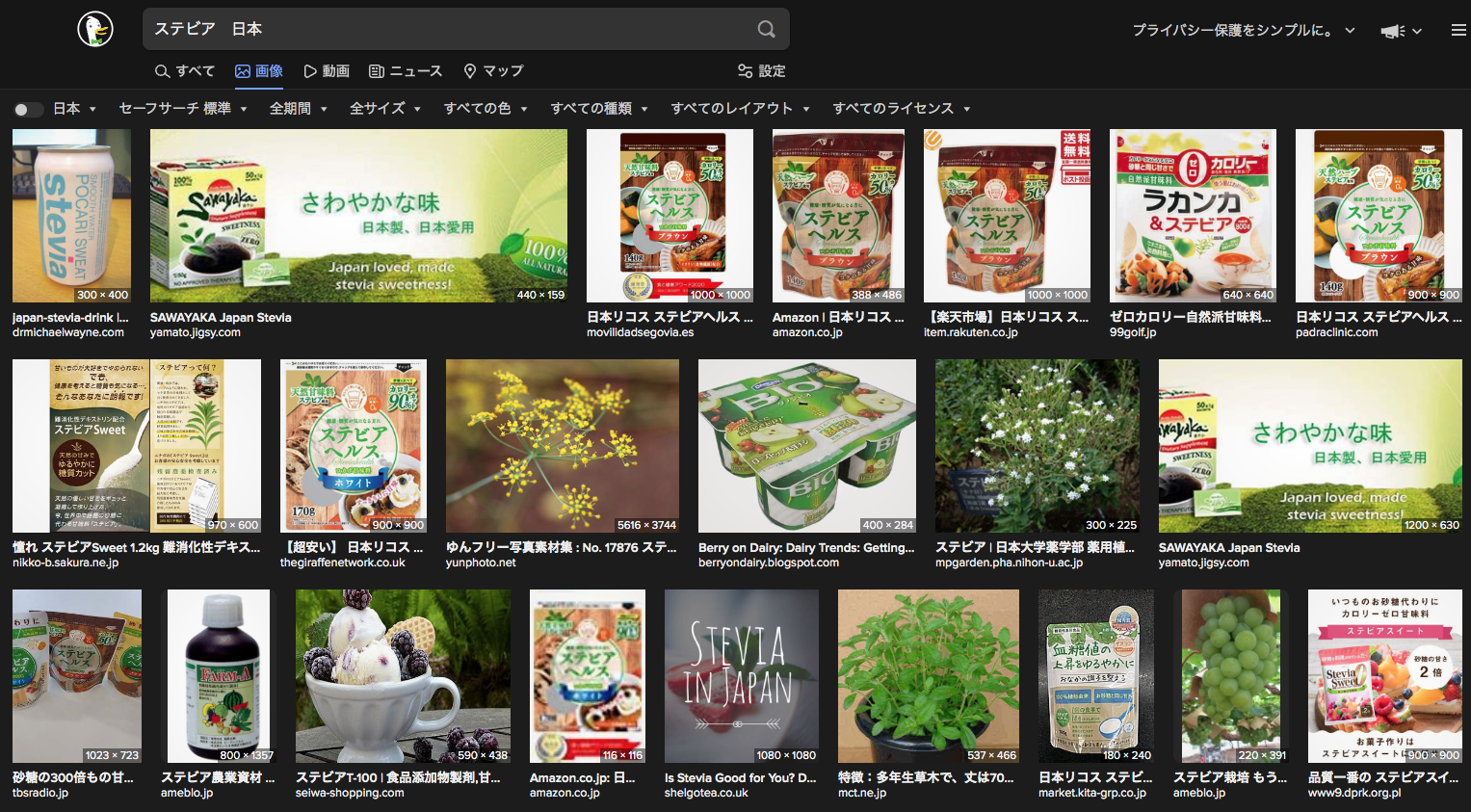
Task: Open the すべての種類 type filter dropdown
Action: click(599, 109)
